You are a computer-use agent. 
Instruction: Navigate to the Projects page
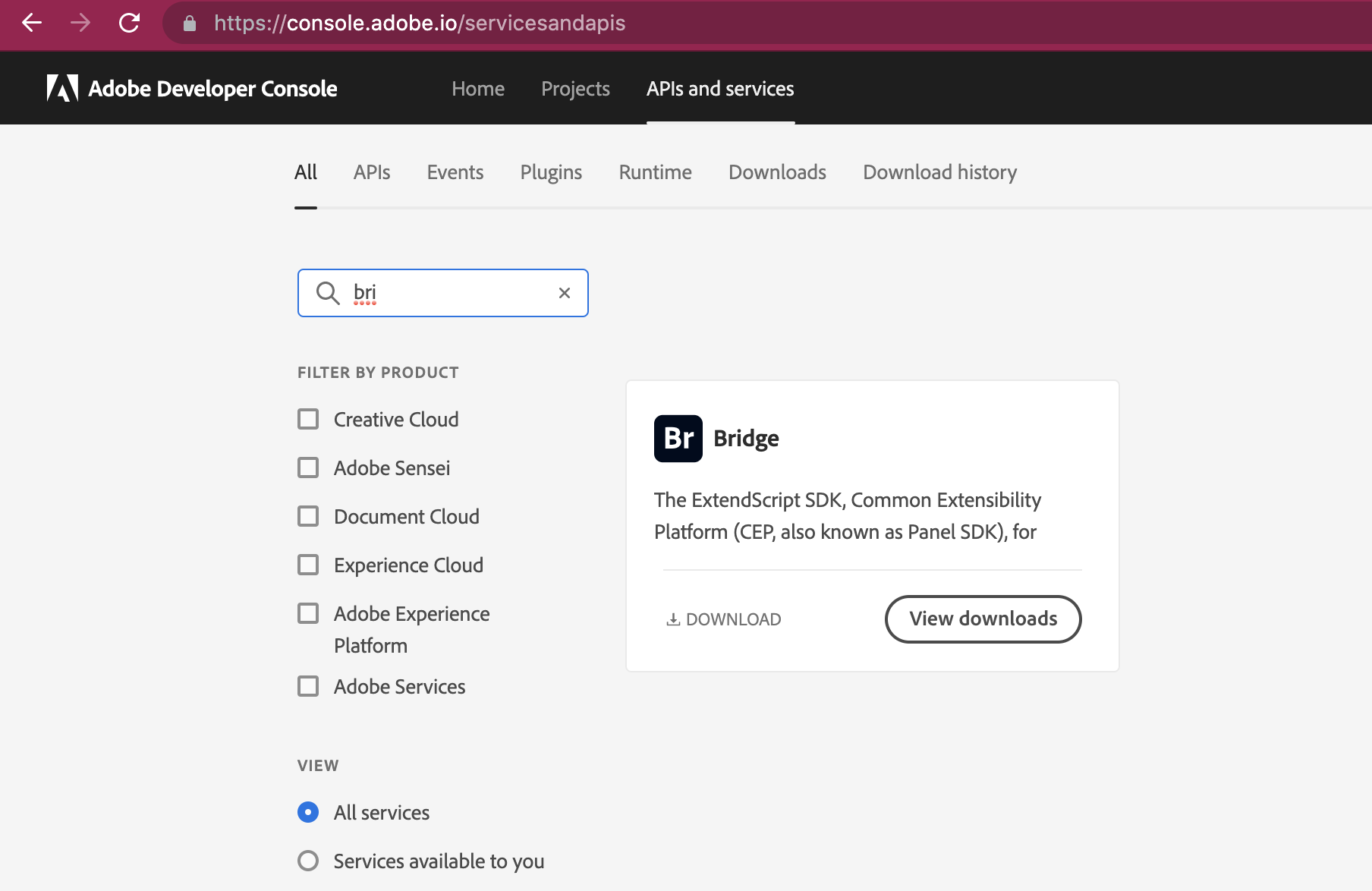574,88
